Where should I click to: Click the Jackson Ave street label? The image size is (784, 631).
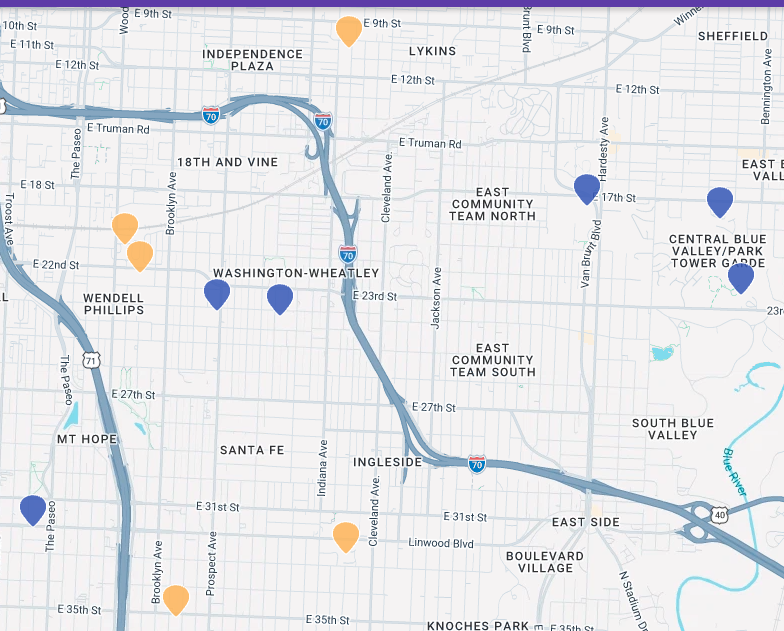click(436, 298)
